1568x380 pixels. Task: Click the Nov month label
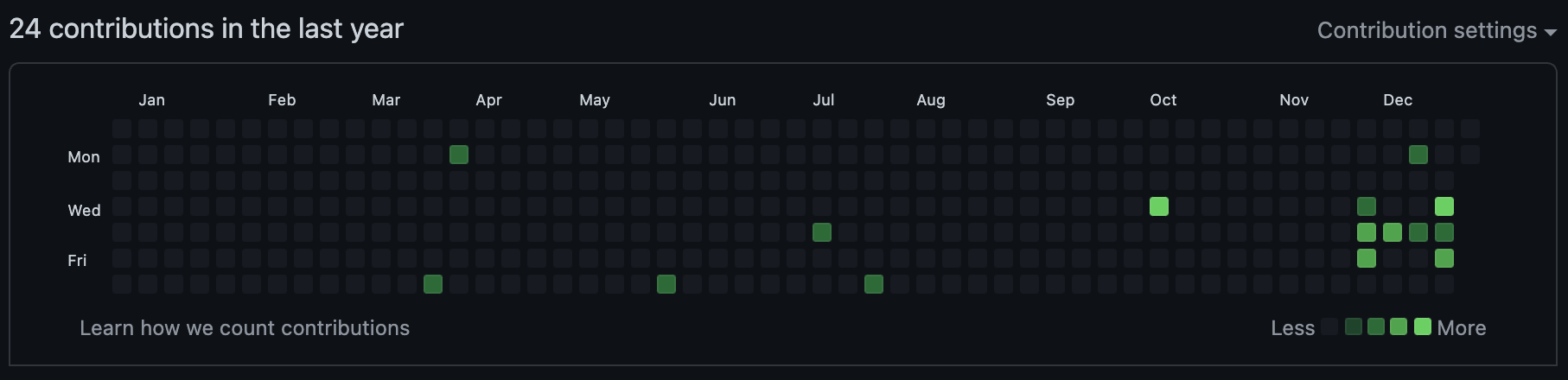[1294, 100]
